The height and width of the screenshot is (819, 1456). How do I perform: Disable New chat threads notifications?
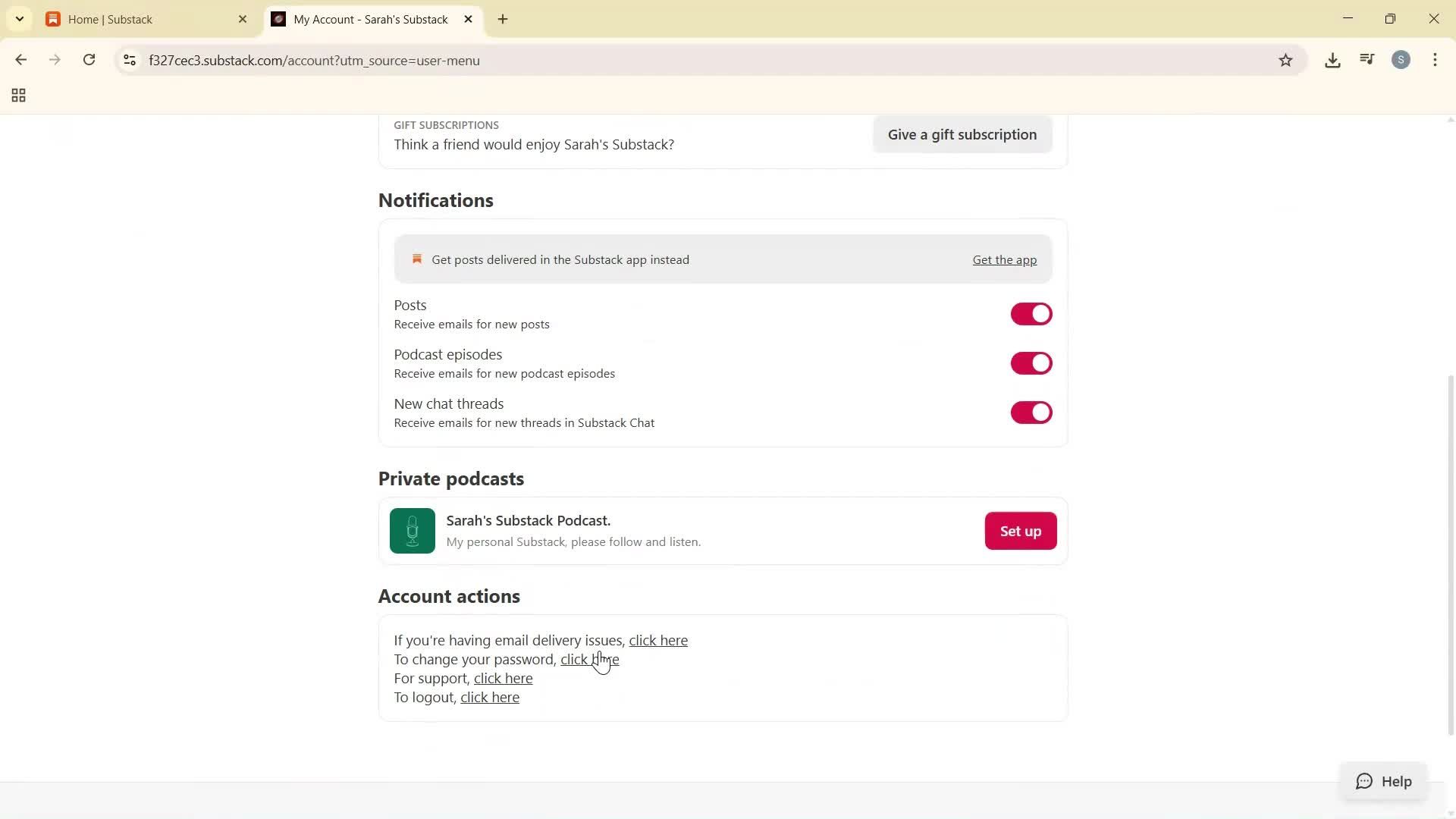[1031, 412]
